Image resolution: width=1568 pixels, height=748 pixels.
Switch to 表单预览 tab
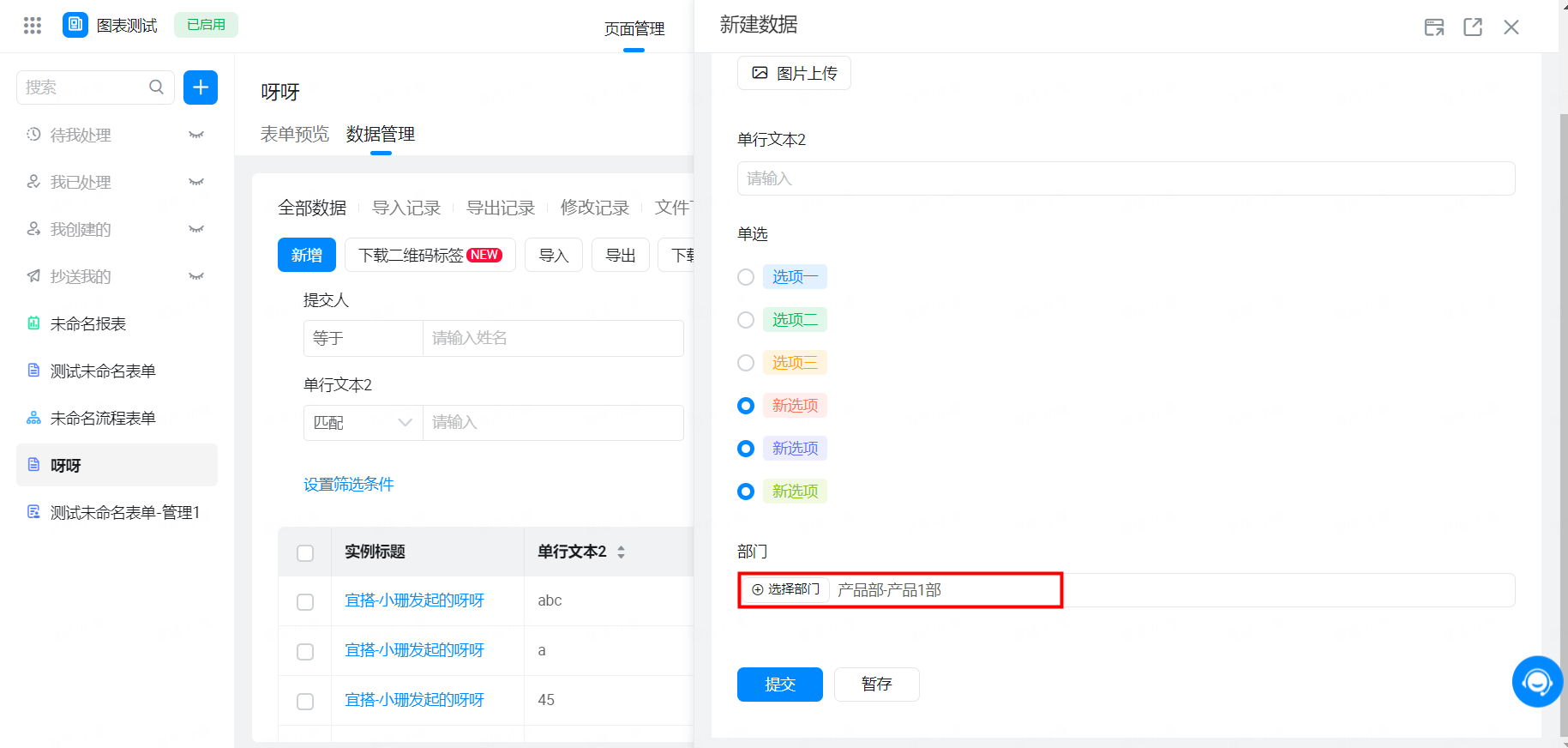295,134
